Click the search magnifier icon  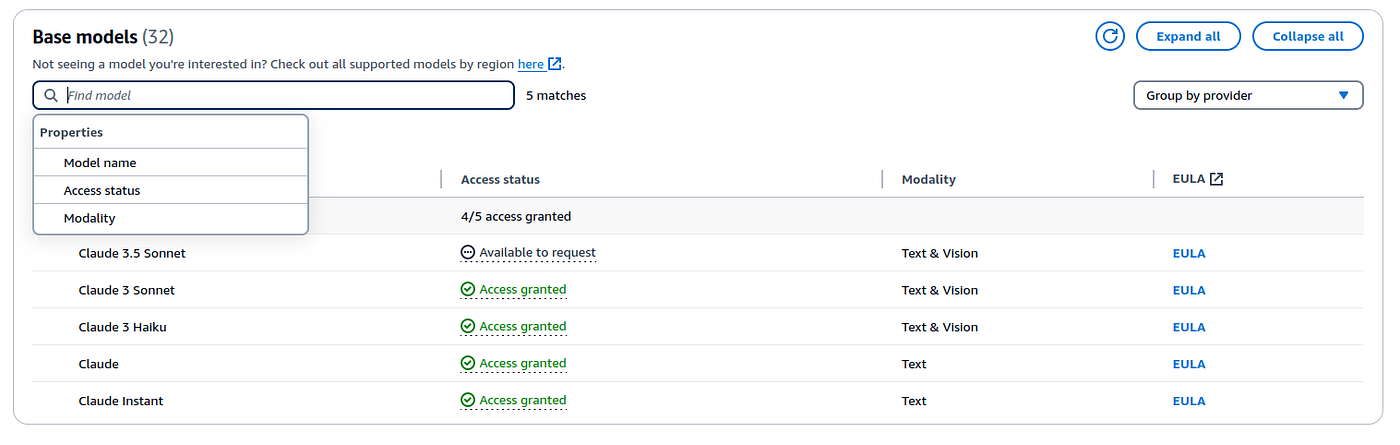tap(51, 95)
